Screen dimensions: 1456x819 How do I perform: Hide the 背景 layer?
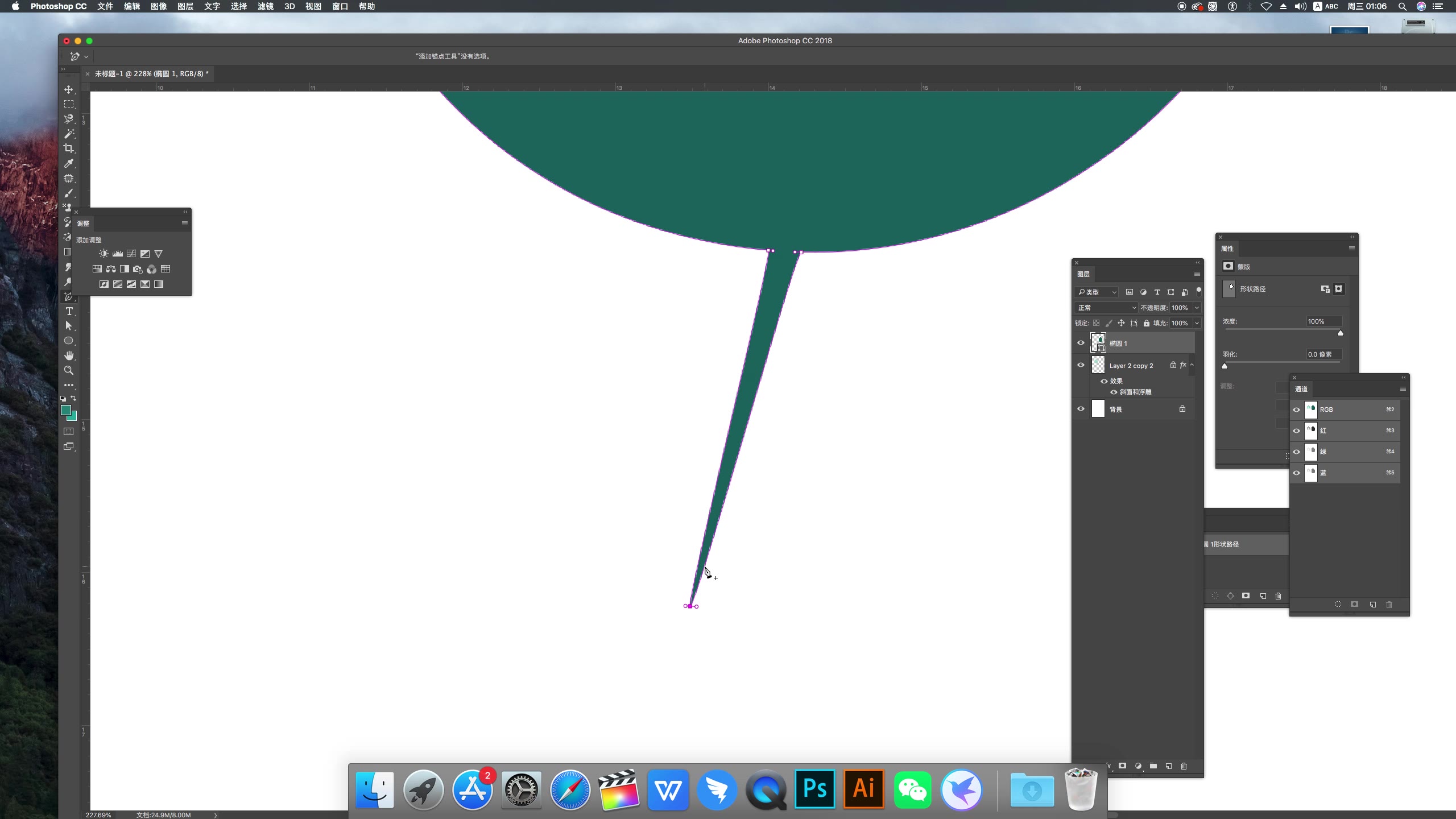(1081, 409)
